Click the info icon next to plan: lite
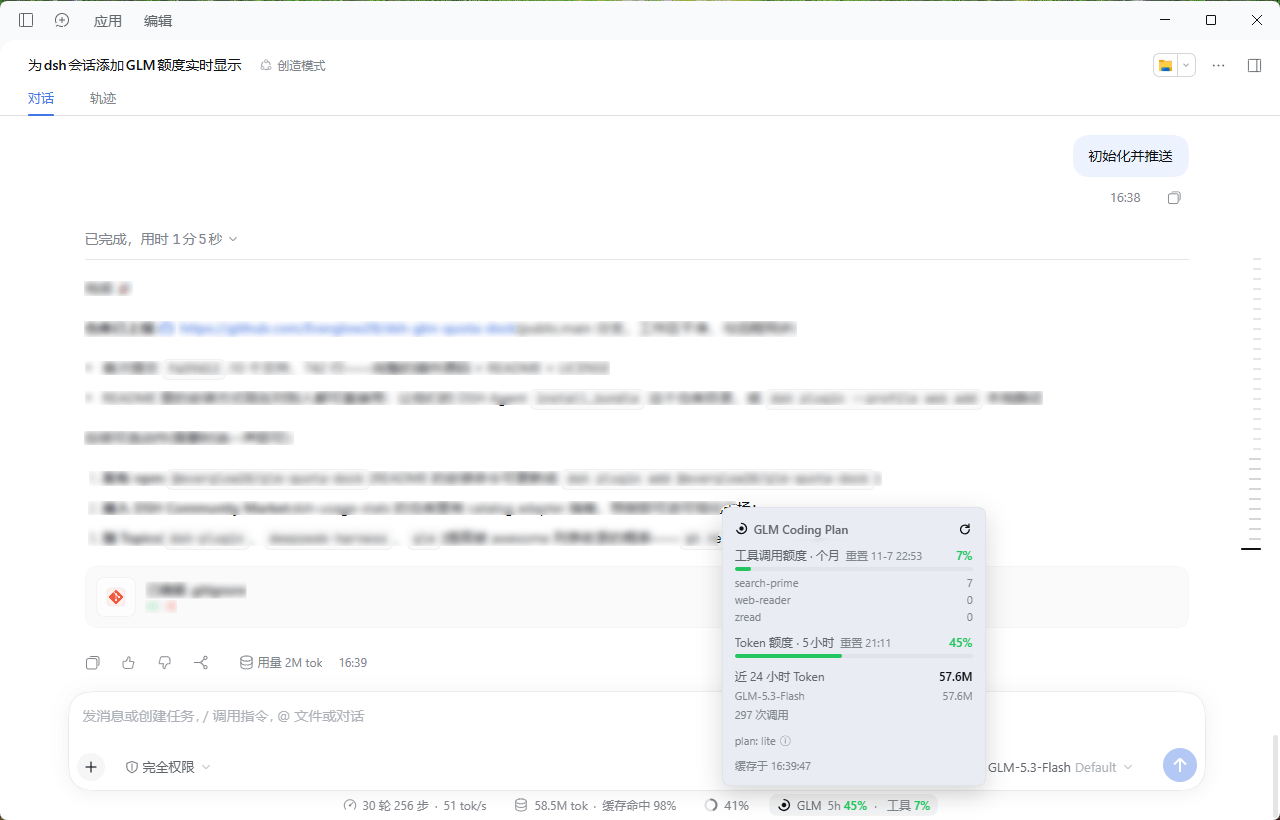Viewport: 1280px width, 820px height. click(785, 741)
